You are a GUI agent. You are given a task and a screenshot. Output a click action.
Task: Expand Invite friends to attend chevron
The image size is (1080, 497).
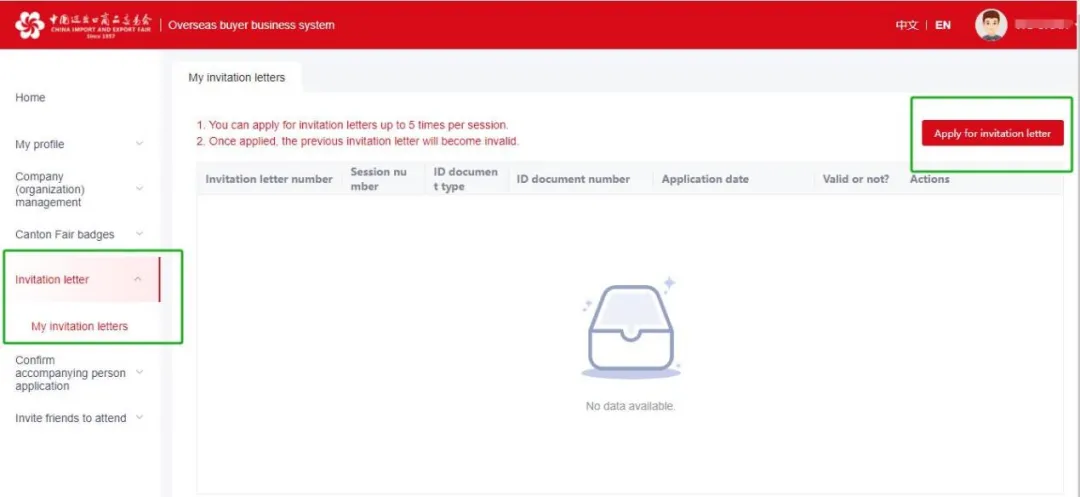point(139,418)
